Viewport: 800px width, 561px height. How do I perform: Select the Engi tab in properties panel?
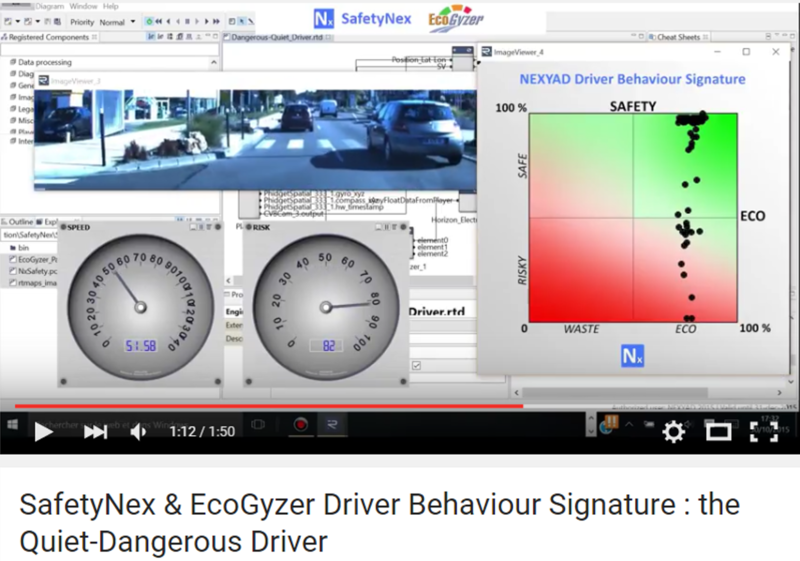tap(234, 312)
